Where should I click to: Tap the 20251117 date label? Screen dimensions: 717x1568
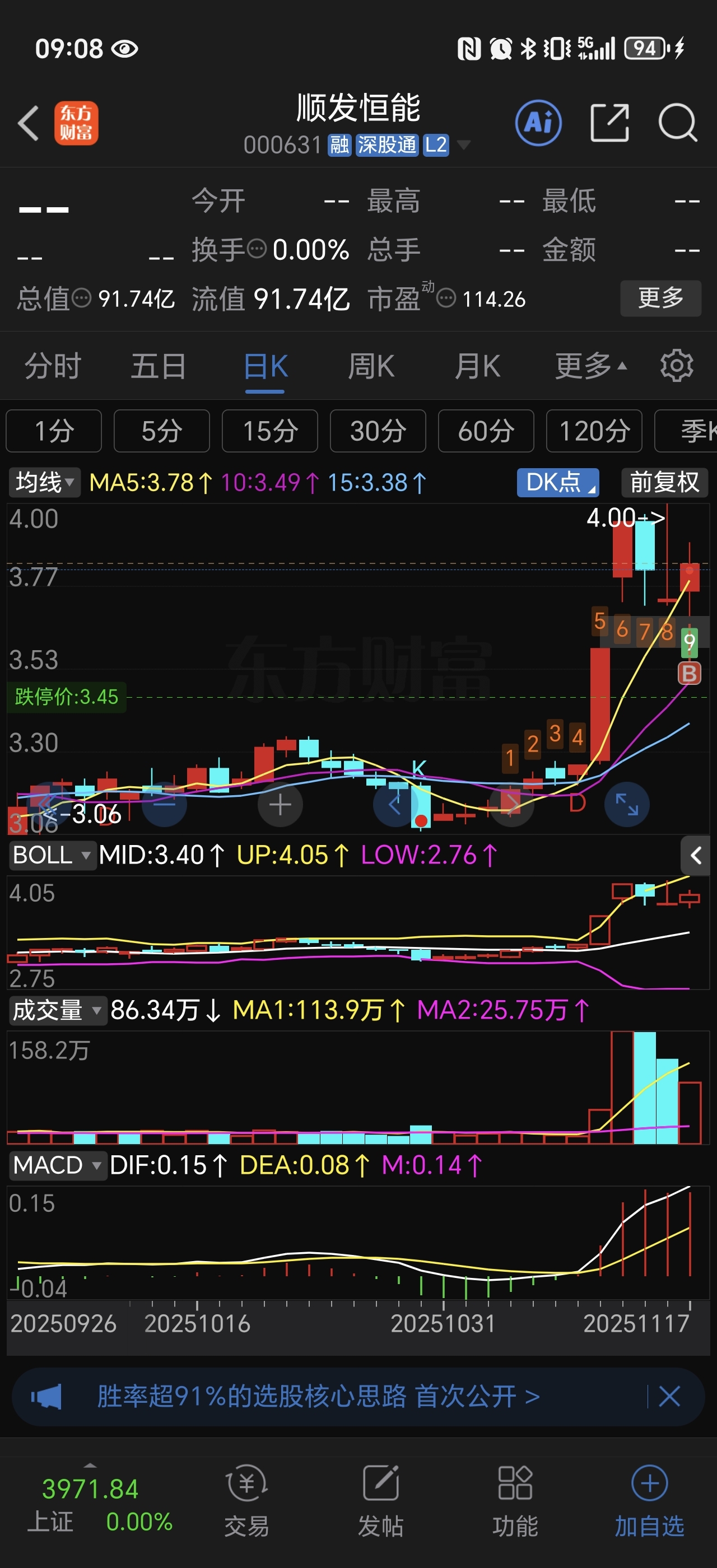(636, 1324)
